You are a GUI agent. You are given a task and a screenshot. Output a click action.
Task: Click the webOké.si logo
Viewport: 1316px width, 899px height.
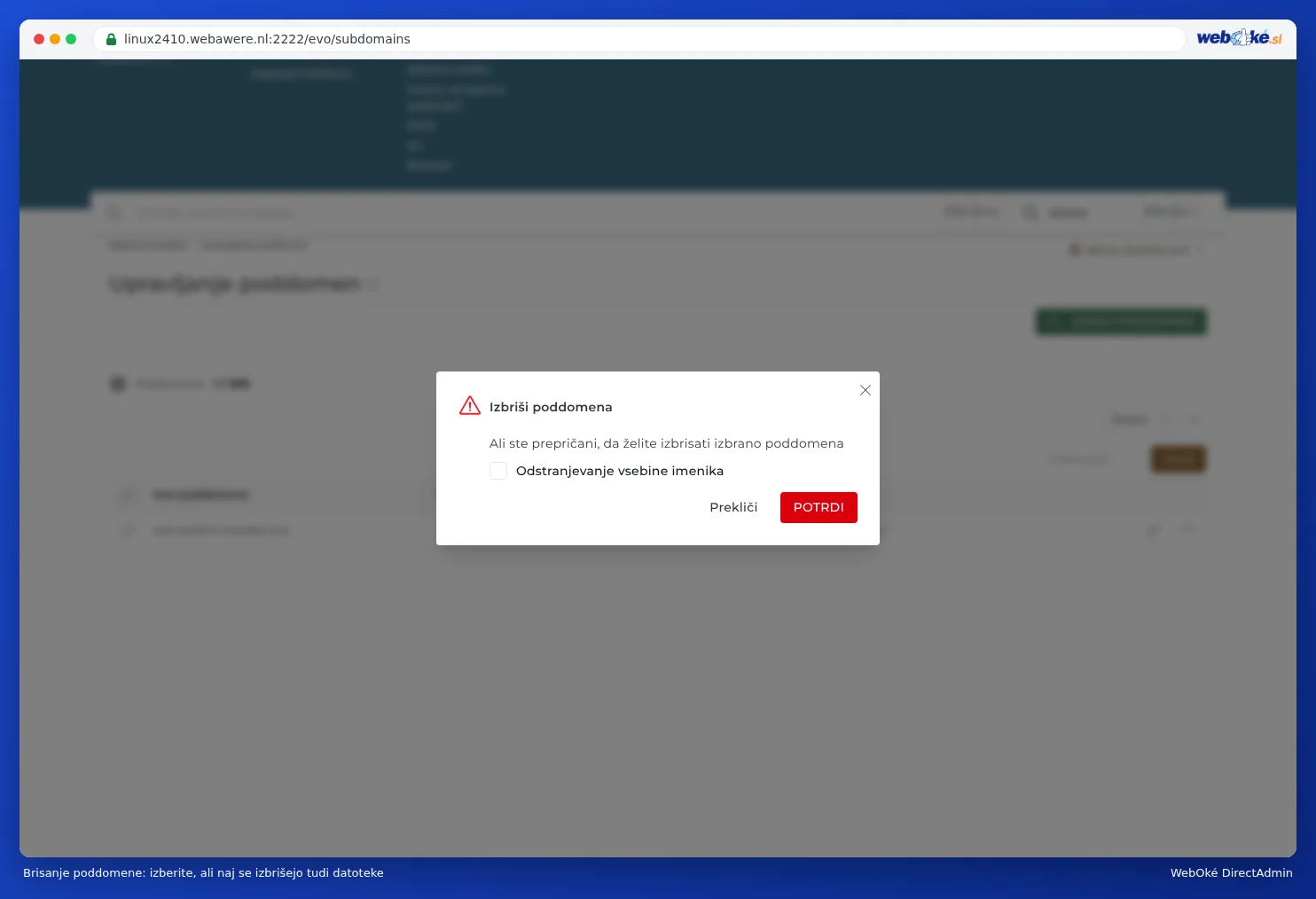tap(1239, 38)
